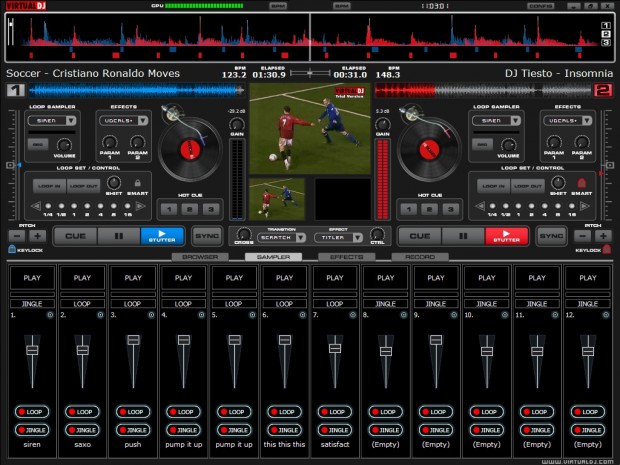Switch to the Sampler tab
The height and width of the screenshot is (465, 620).
coord(273,257)
